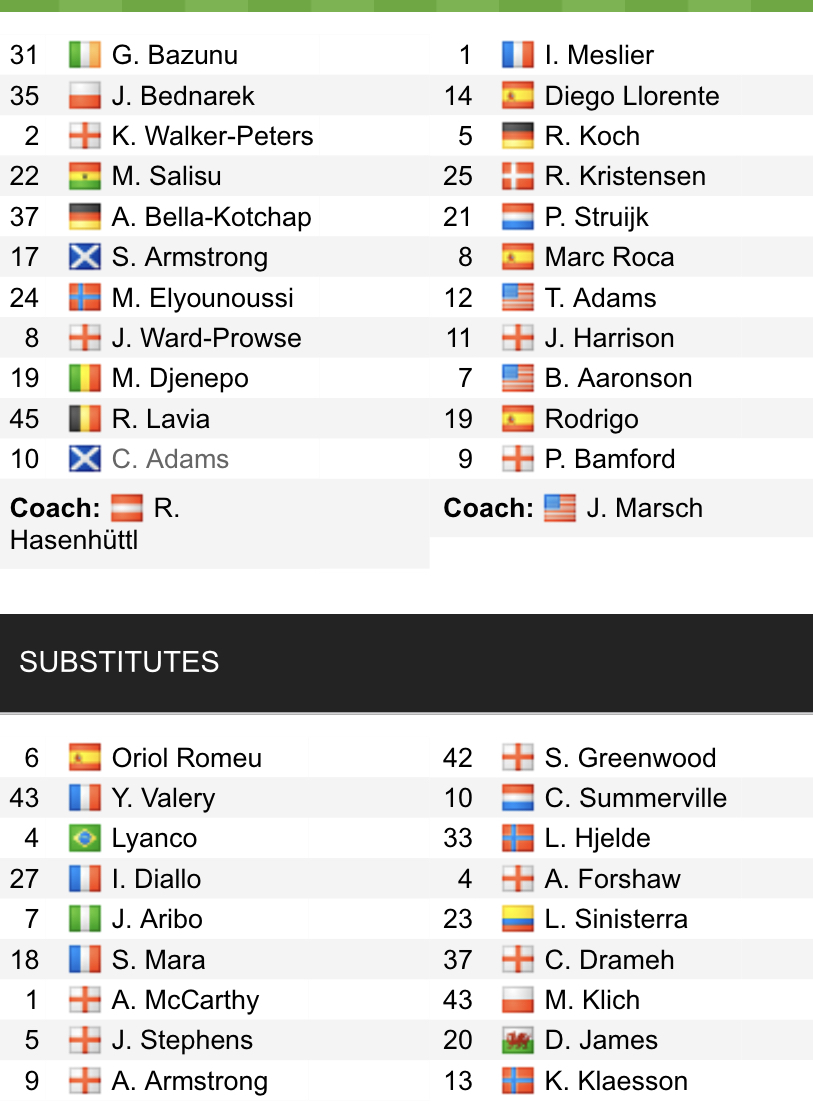Click the Ghana flag next to M. Salisu
This screenshot has width=813, height=1113.
coord(85,176)
